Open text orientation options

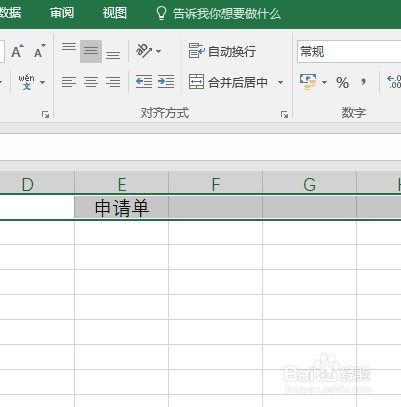[144, 51]
